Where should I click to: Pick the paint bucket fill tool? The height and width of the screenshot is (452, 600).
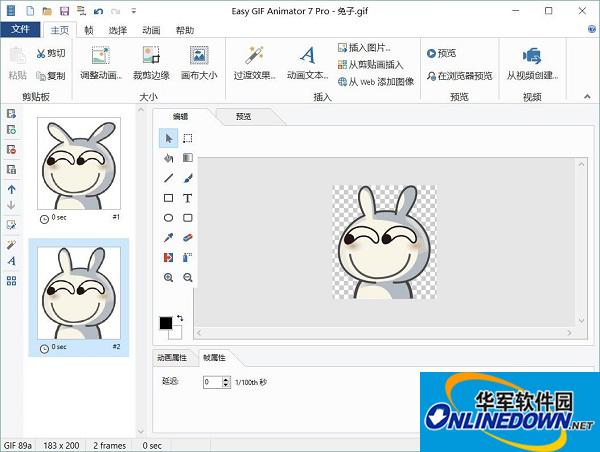pyautogui.click(x=168, y=158)
